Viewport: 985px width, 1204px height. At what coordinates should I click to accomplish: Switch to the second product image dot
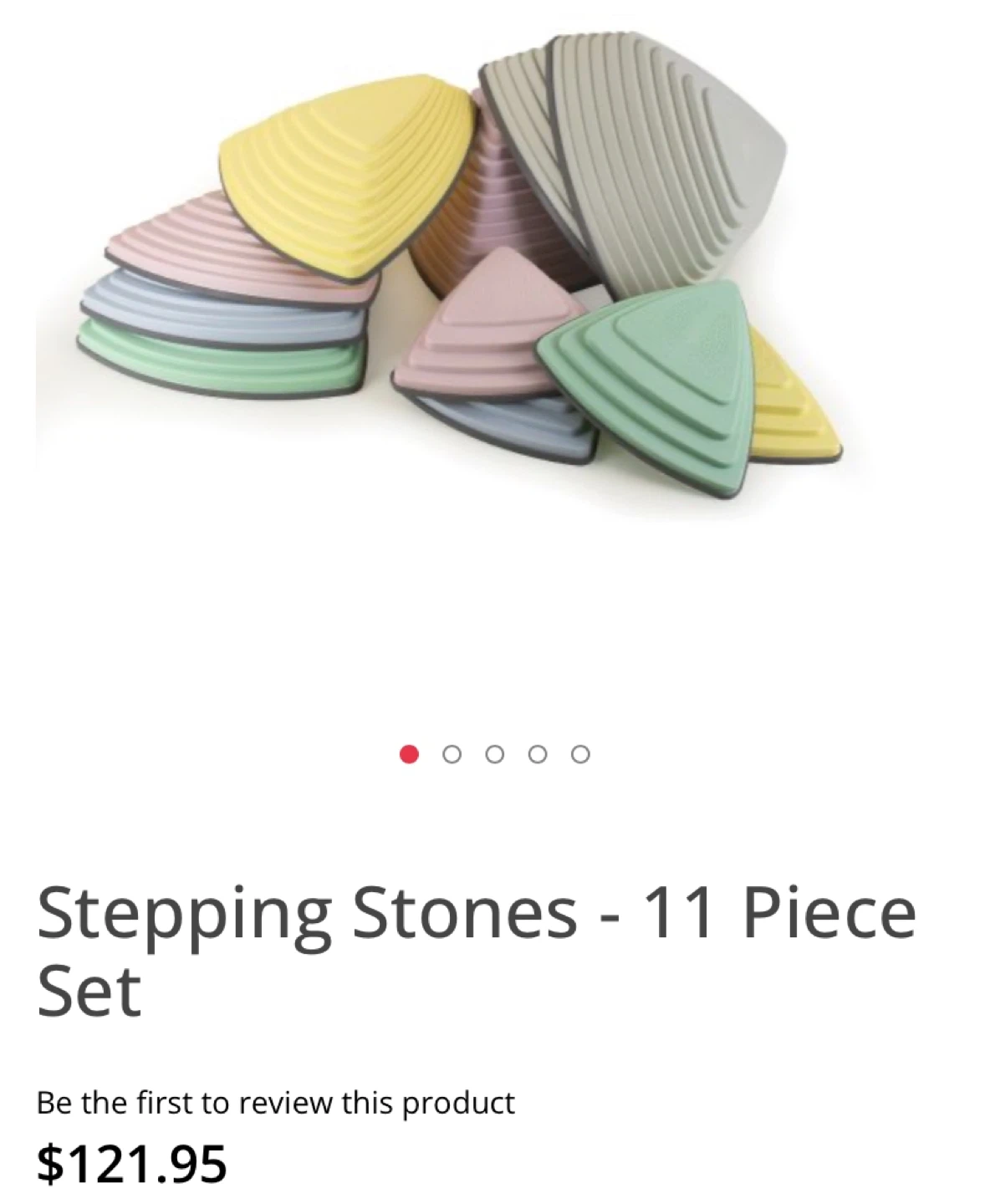click(x=452, y=754)
